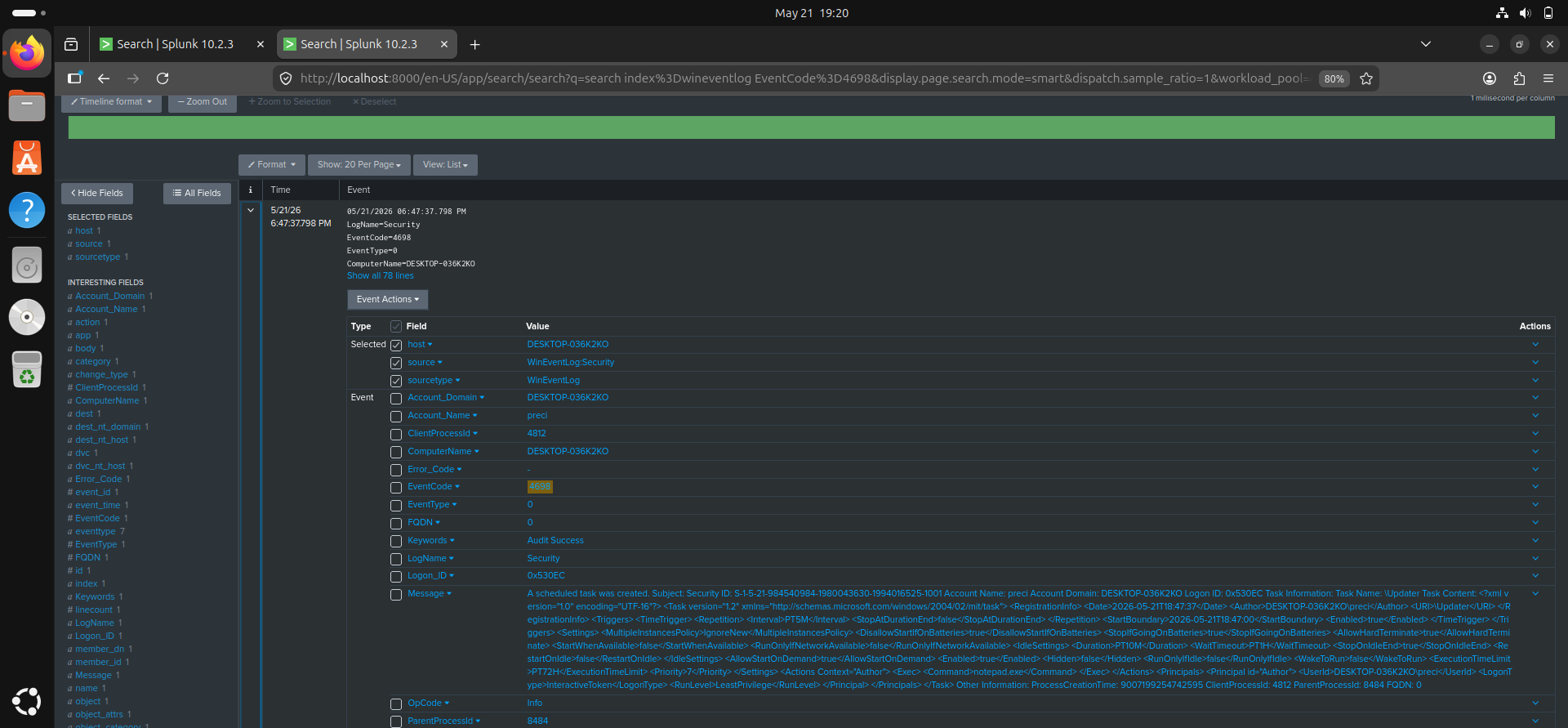The image size is (1568, 728).
Task: Open the Timeline format dropdown
Action: point(111,102)
